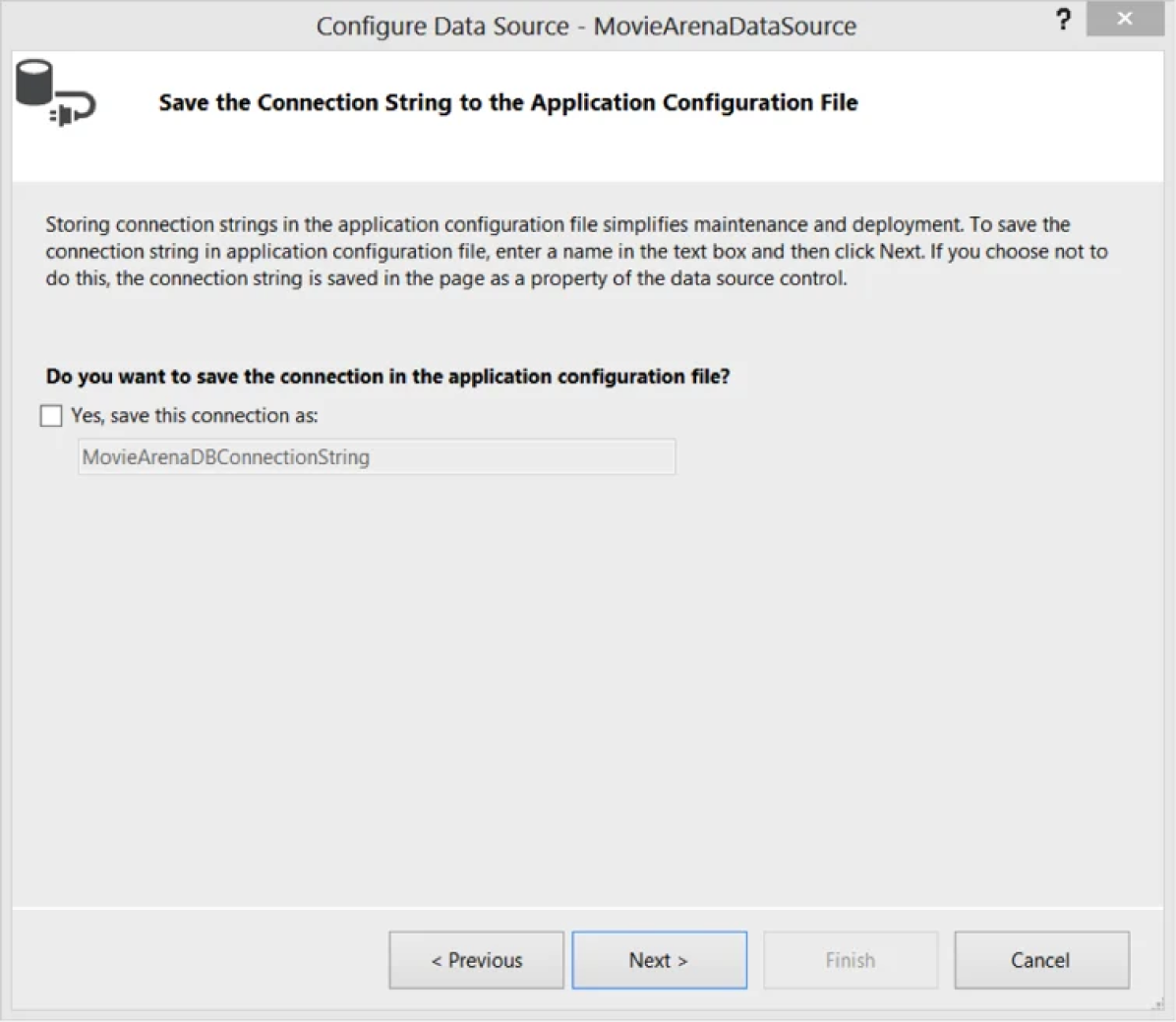Viewport: 1176px width, 1022px height.
Task: Click the 'Do you want to save' question text
Action: pos(387,376)
